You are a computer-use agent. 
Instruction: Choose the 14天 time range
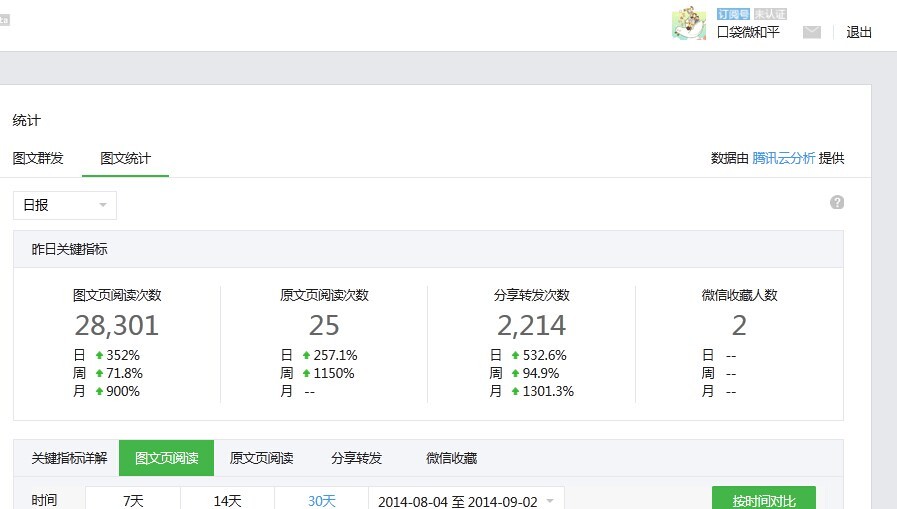tap(228, 500)
